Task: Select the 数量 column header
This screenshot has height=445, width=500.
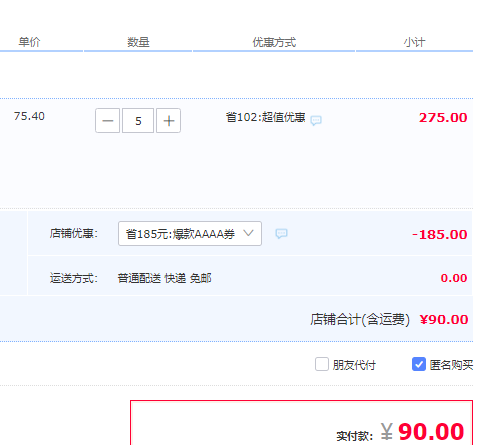Action: point(138,42)
